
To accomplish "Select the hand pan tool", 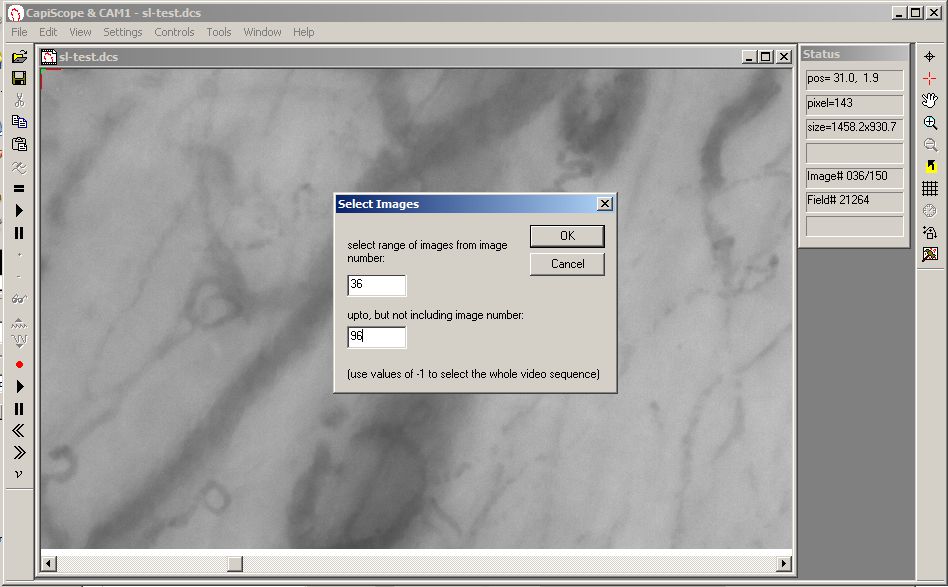I will click(x=930, y=100).
